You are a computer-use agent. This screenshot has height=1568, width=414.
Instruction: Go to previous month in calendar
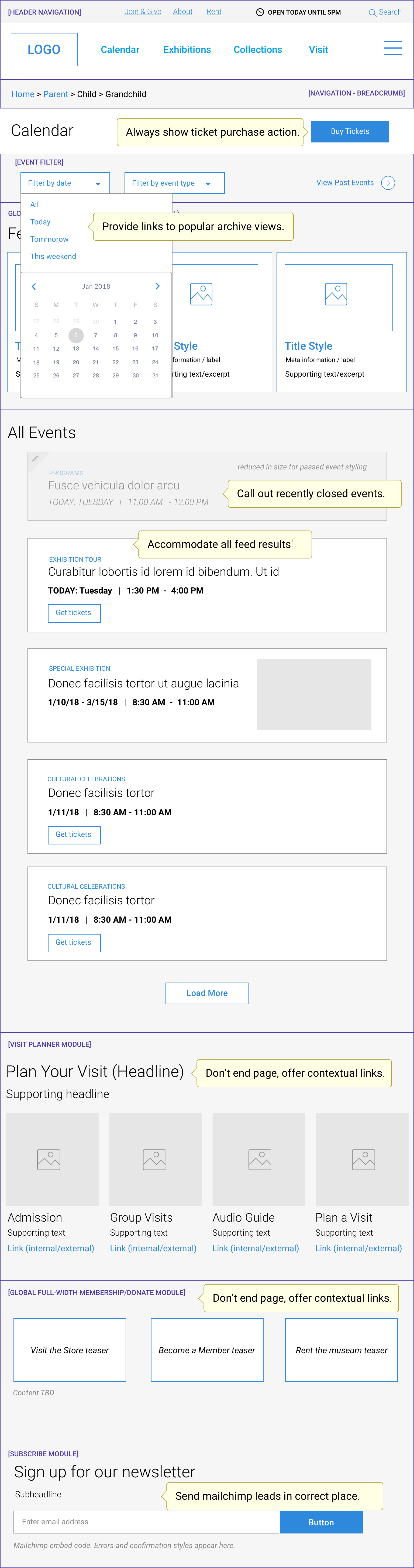pyautogui.click(x=34, y=286)
